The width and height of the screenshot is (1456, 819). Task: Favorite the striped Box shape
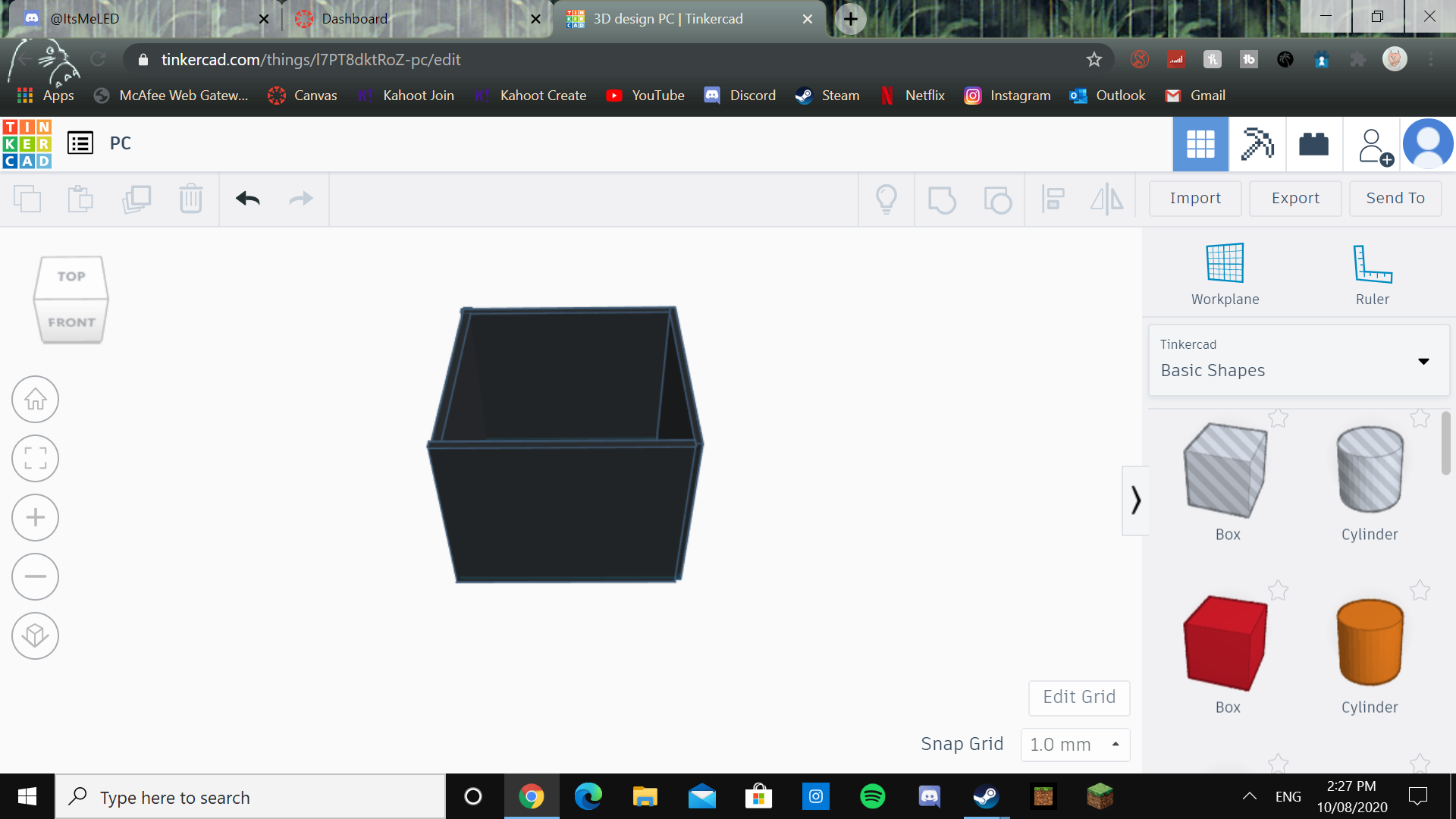coord(1278,418)
